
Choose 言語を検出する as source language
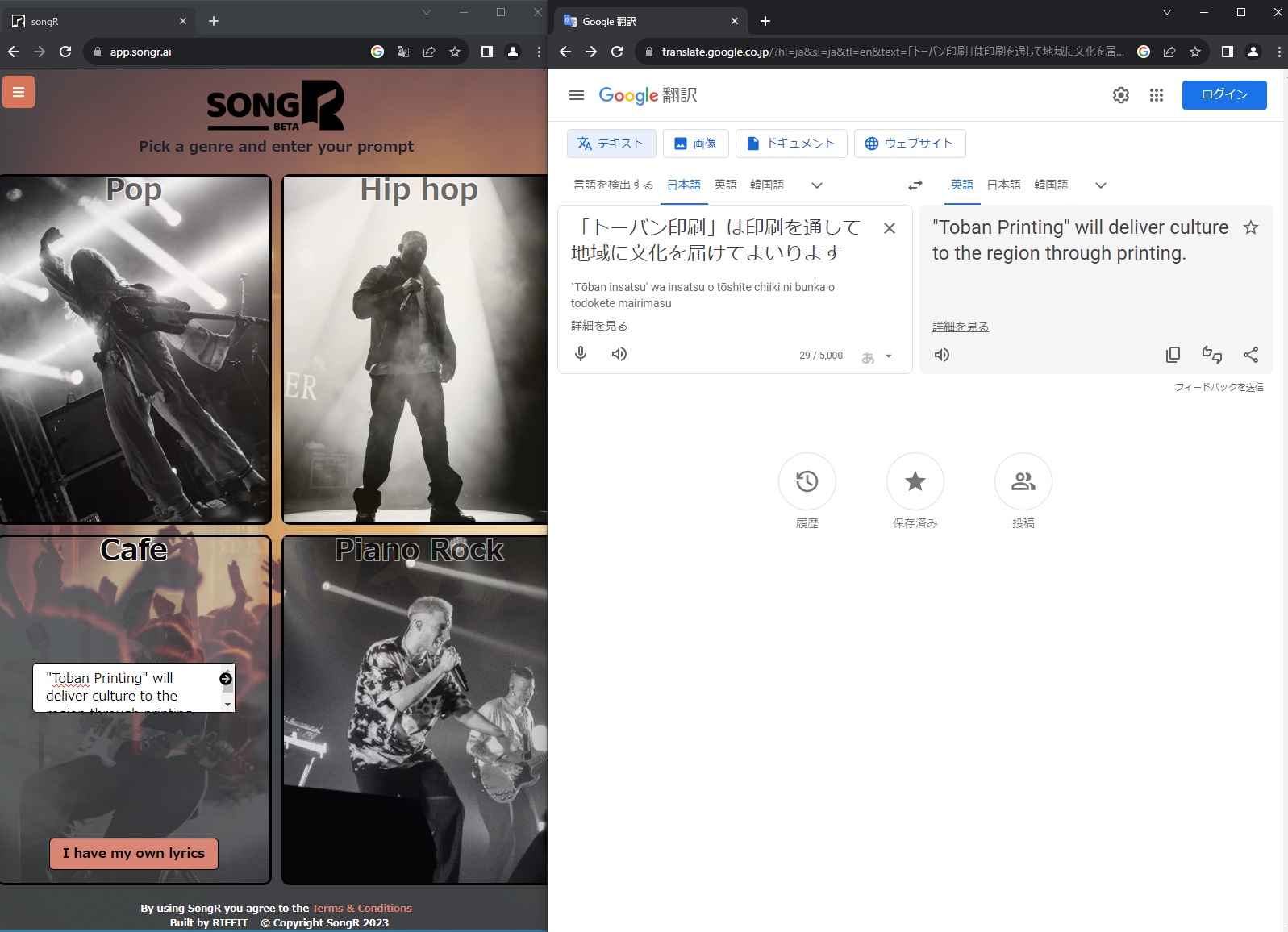pos(613,185)
